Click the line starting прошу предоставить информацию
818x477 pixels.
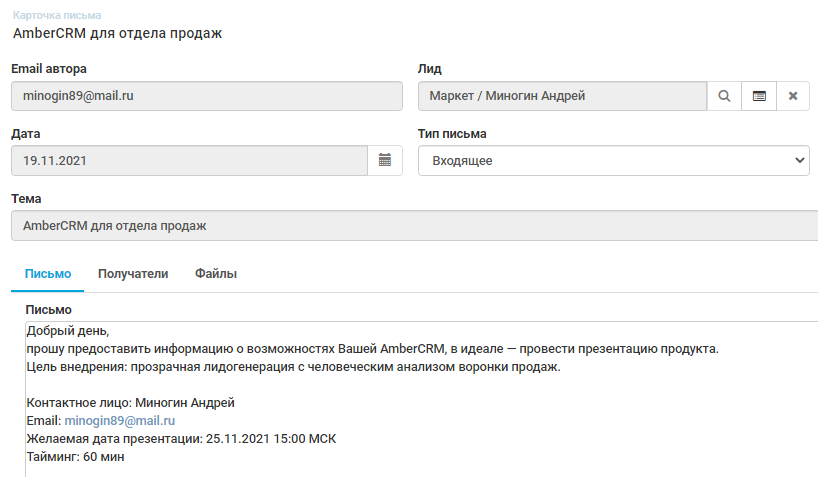click(372, 349)
